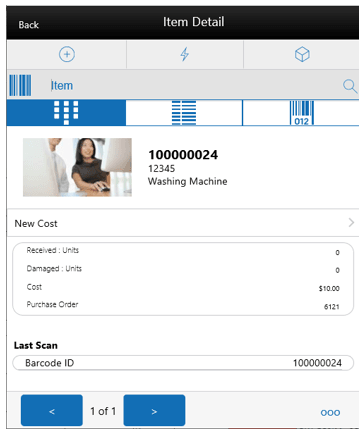The image size is (362, 435).
Task: Switch to the list view tab
Action: pos(184,113)
